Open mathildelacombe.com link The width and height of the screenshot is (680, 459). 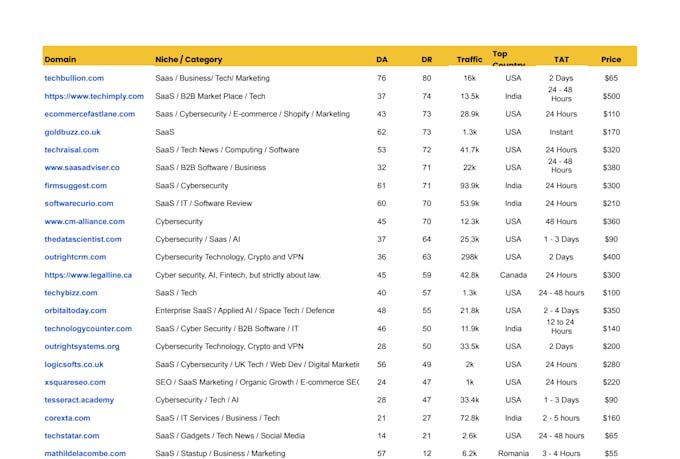click(x=85, y=454)
